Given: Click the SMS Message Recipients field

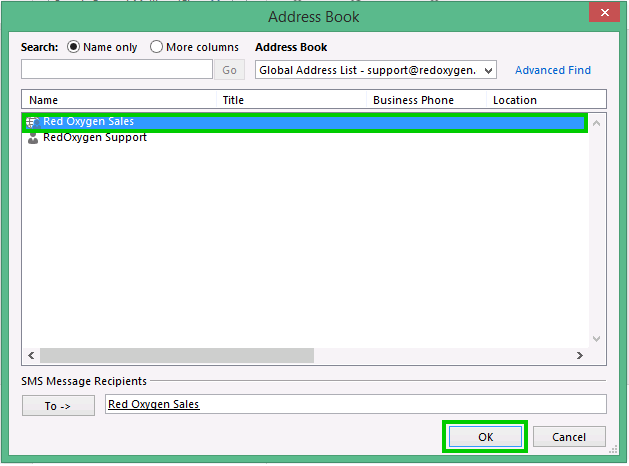Looking at the screenshot, I should pyautogui.click(x=356, y=404).
